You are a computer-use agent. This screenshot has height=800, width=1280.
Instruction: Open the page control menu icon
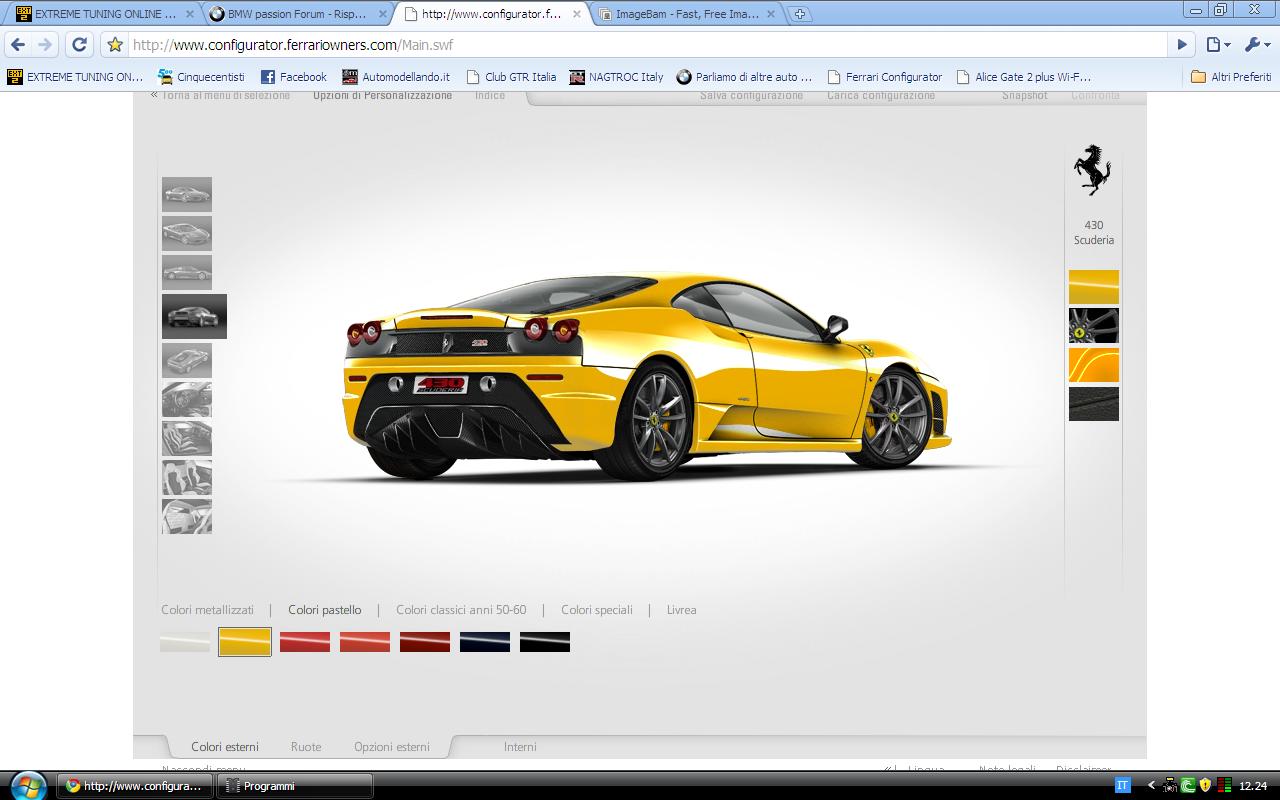[1217, 45]
